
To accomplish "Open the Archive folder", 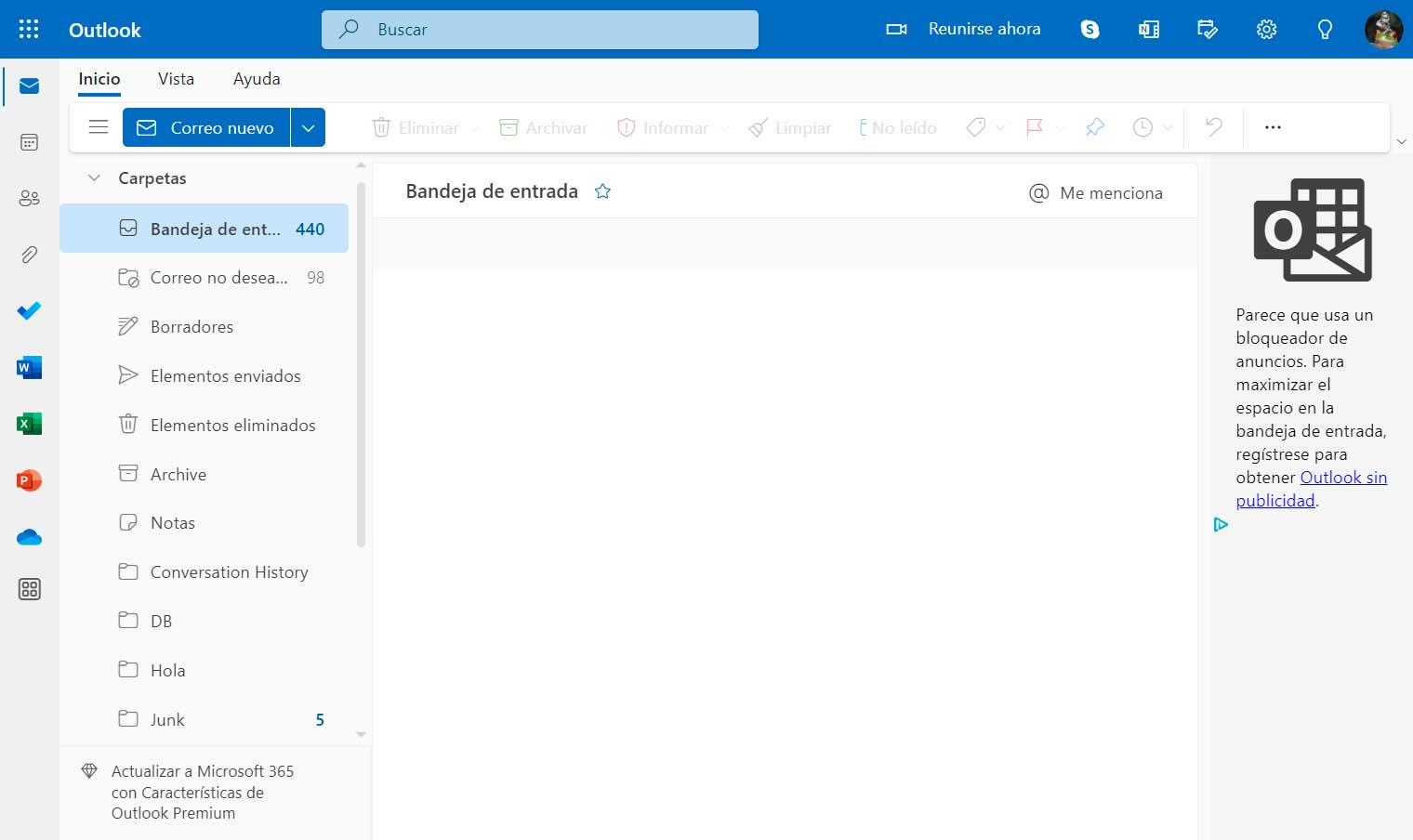I will 205,474.
